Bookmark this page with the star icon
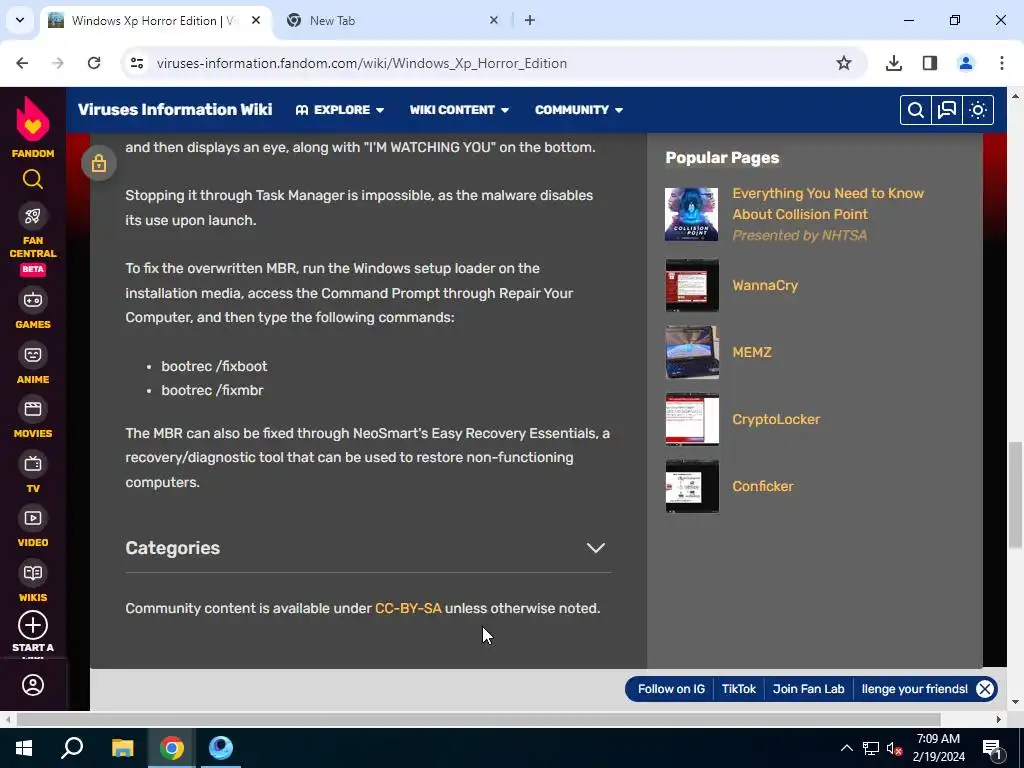Image resolution: width=1024 pixels, height=768 pixels. click(844, 63)
